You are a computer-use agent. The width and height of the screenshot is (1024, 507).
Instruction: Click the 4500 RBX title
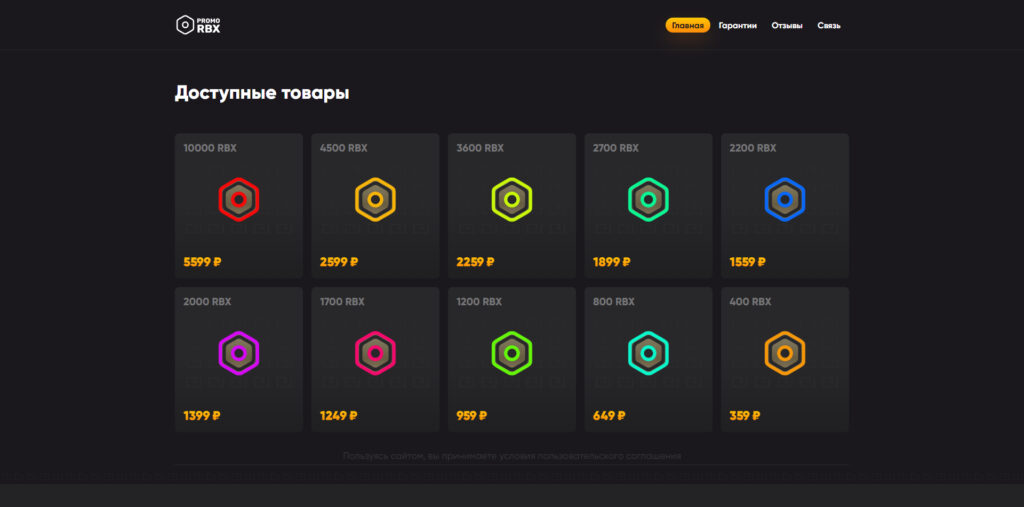click(344, 148)
